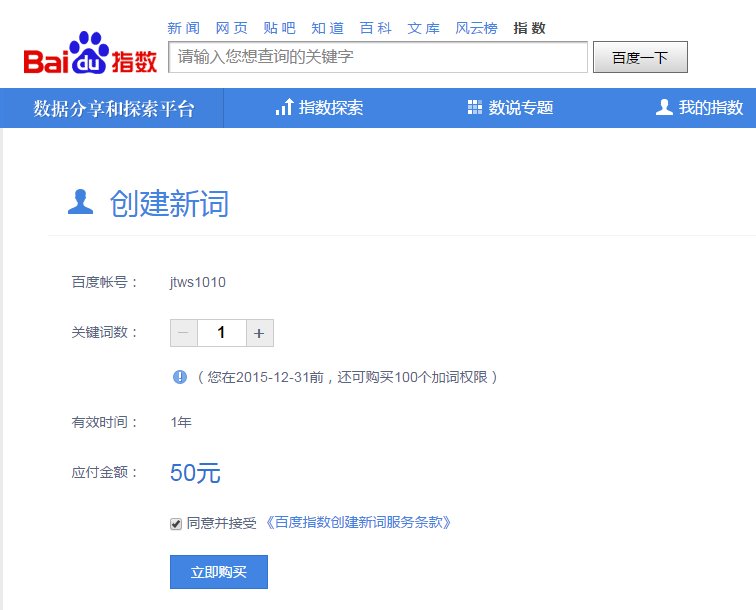Open the 百科 top link
756x610 pixels.
tap(376, 28)
